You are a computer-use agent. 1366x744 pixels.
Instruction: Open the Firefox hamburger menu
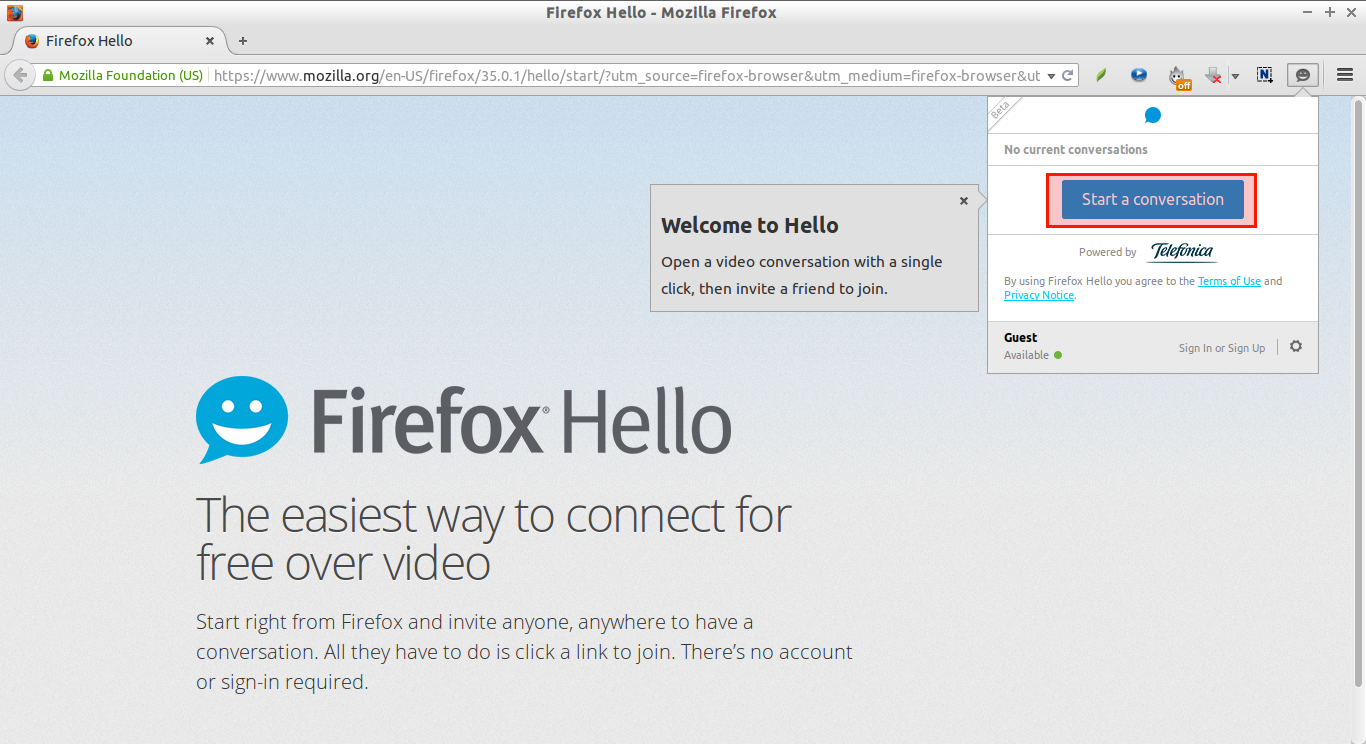(1345, 75)
